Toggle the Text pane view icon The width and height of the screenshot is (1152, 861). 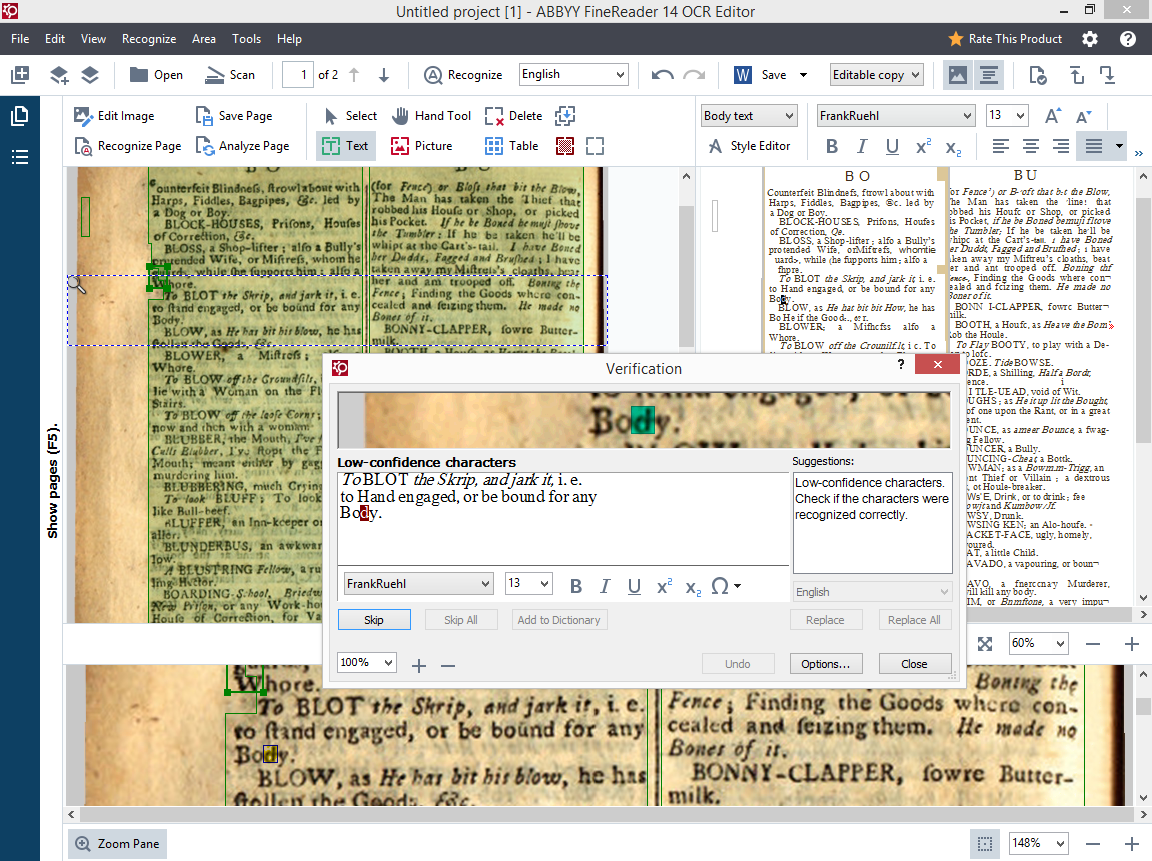click(990, 74)
